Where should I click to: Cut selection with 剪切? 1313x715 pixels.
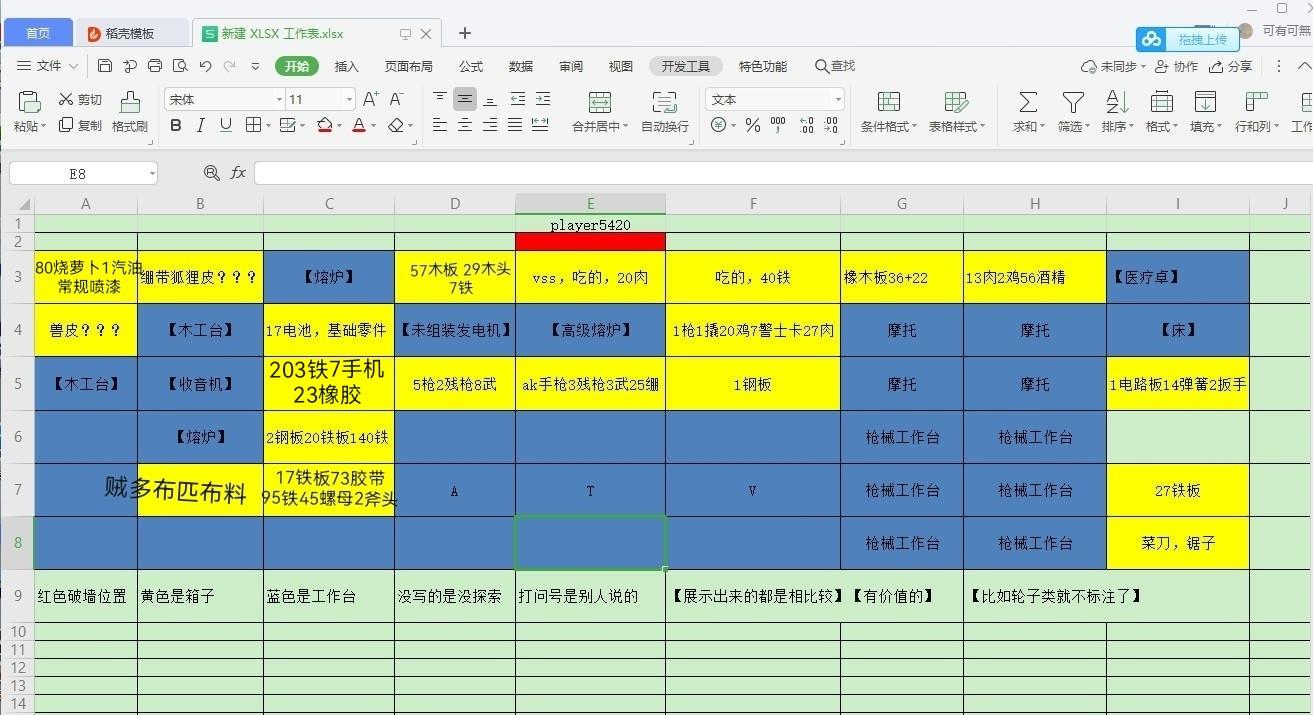pyautogui.click(x=80, y=99)
